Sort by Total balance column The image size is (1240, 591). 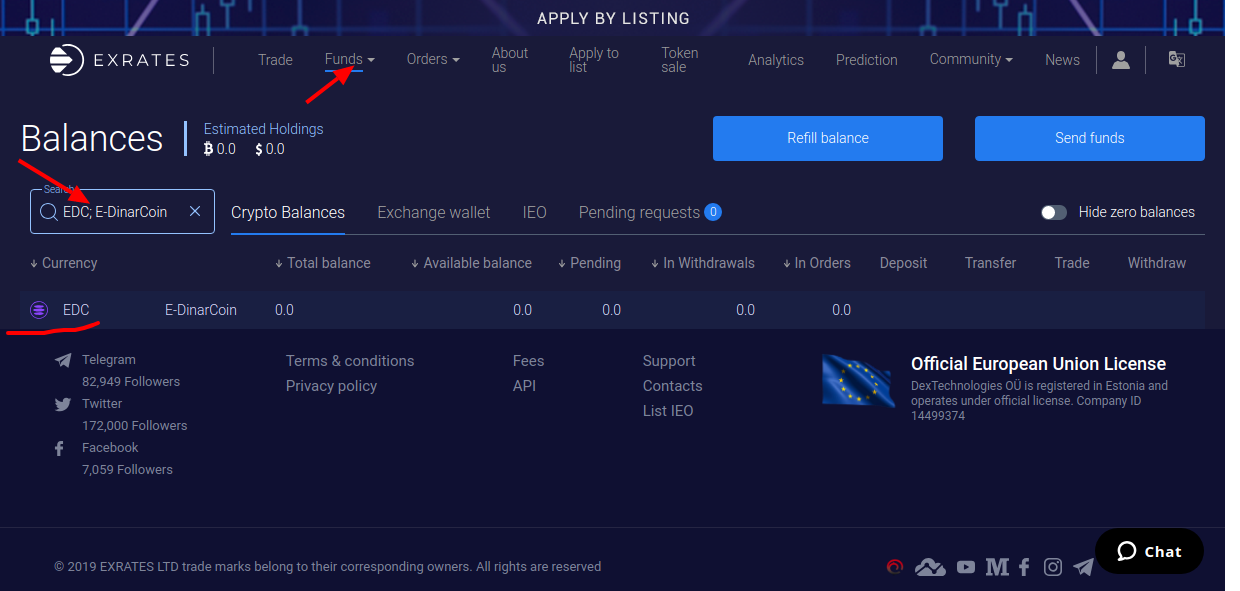pyautogui.click(x=322, y=263)
